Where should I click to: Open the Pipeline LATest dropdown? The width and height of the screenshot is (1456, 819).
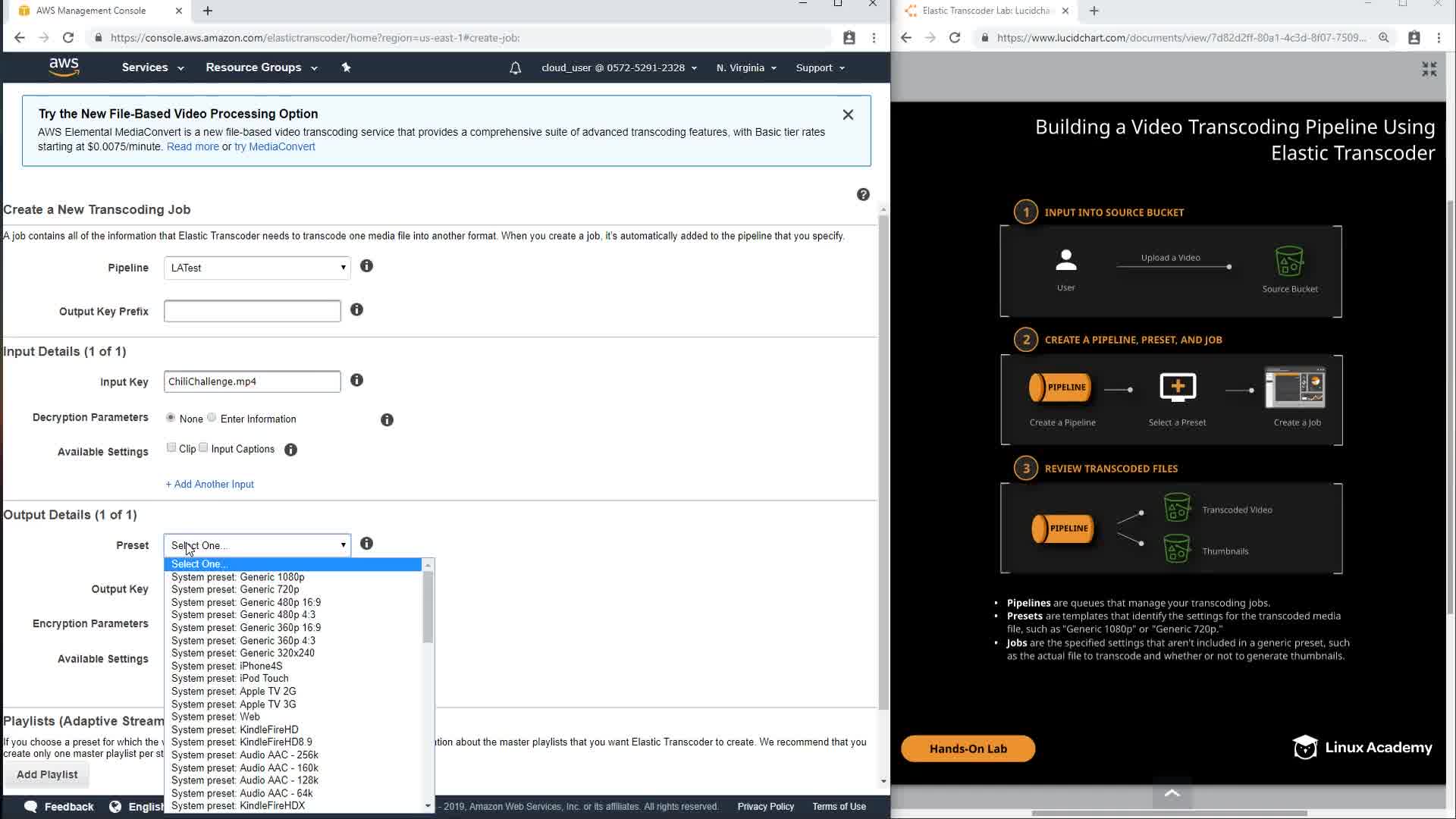(x=257, y=268)
